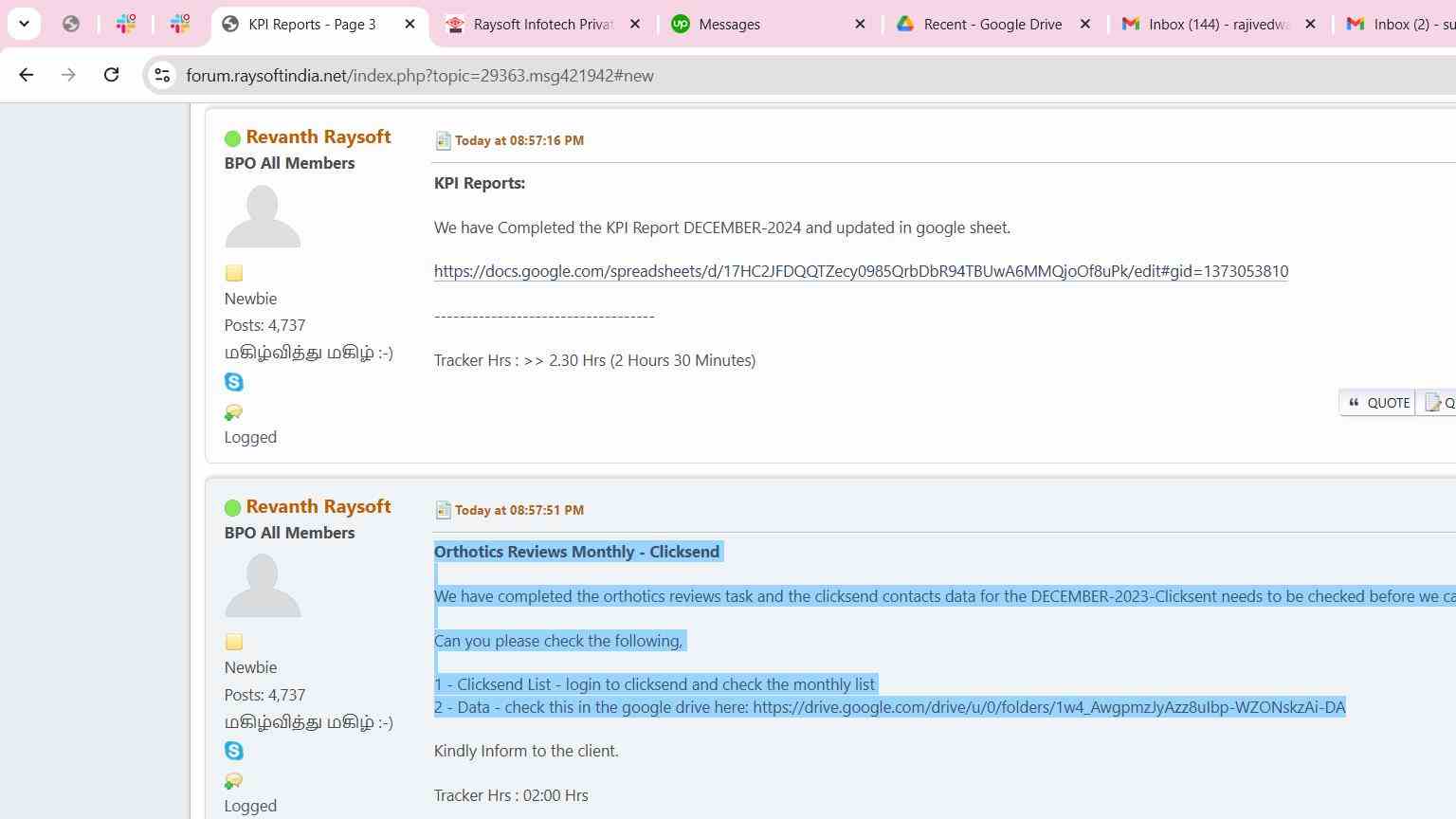Focus the address bar URL

click(x=420, y=76)
